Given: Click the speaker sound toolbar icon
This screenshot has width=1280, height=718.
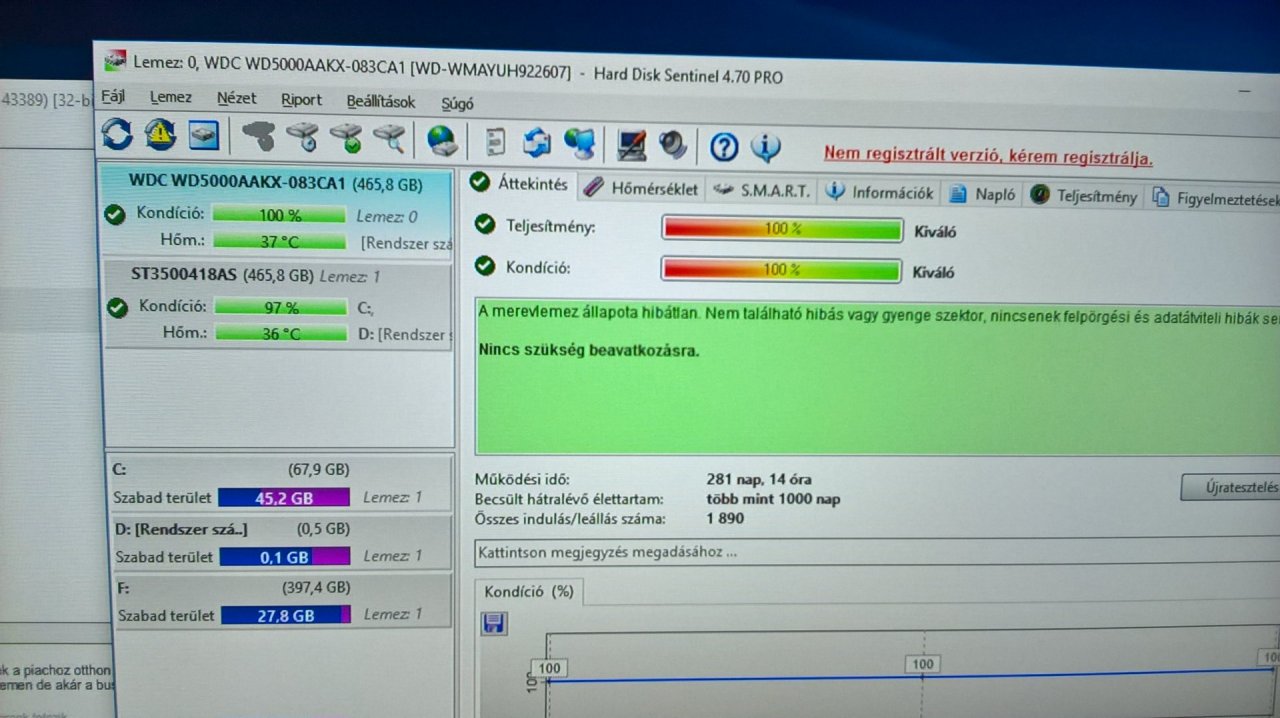Looking at the screenshot, I should [x=672, y=145].
